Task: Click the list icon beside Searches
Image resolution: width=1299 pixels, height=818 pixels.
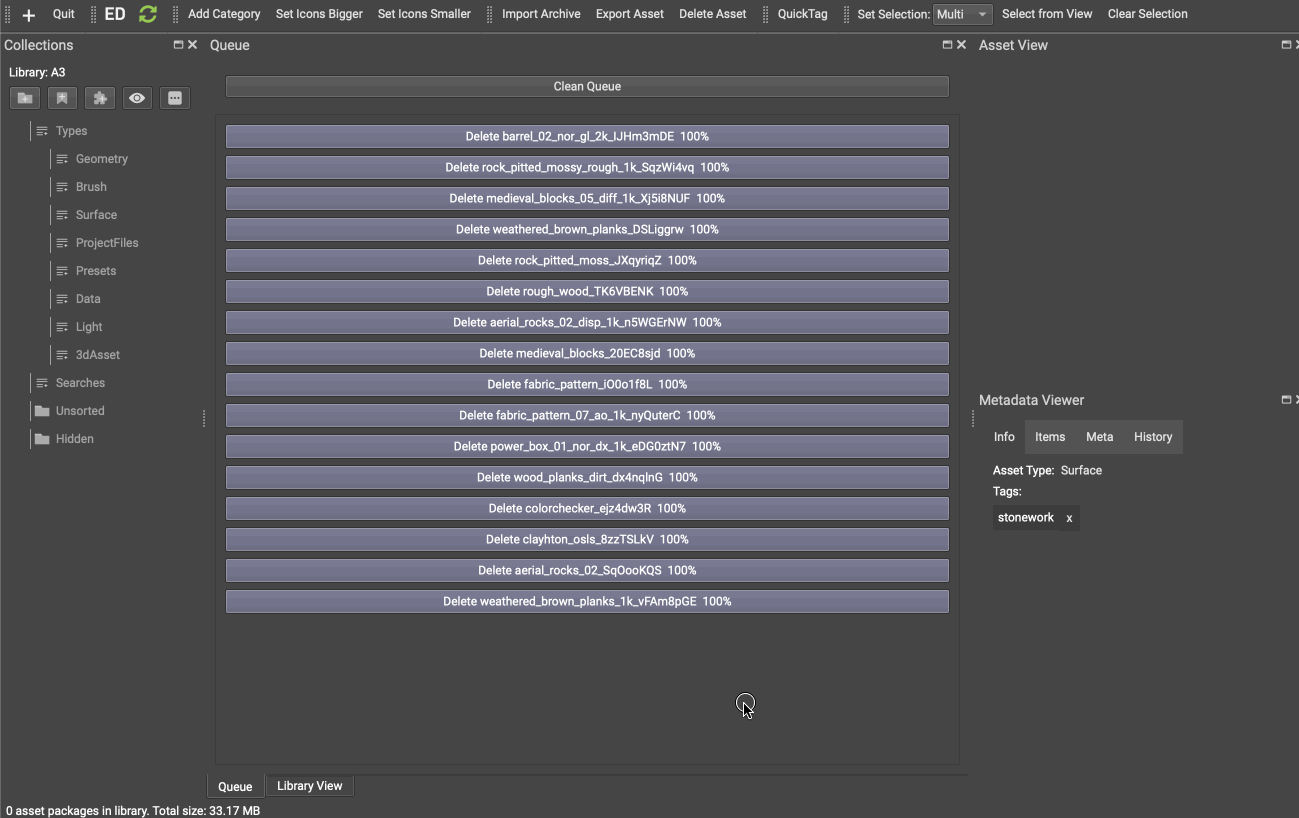Action: tap(42, 383)
